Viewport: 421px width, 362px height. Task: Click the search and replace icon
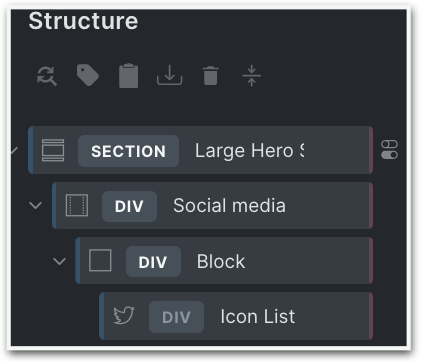(47, 76)
